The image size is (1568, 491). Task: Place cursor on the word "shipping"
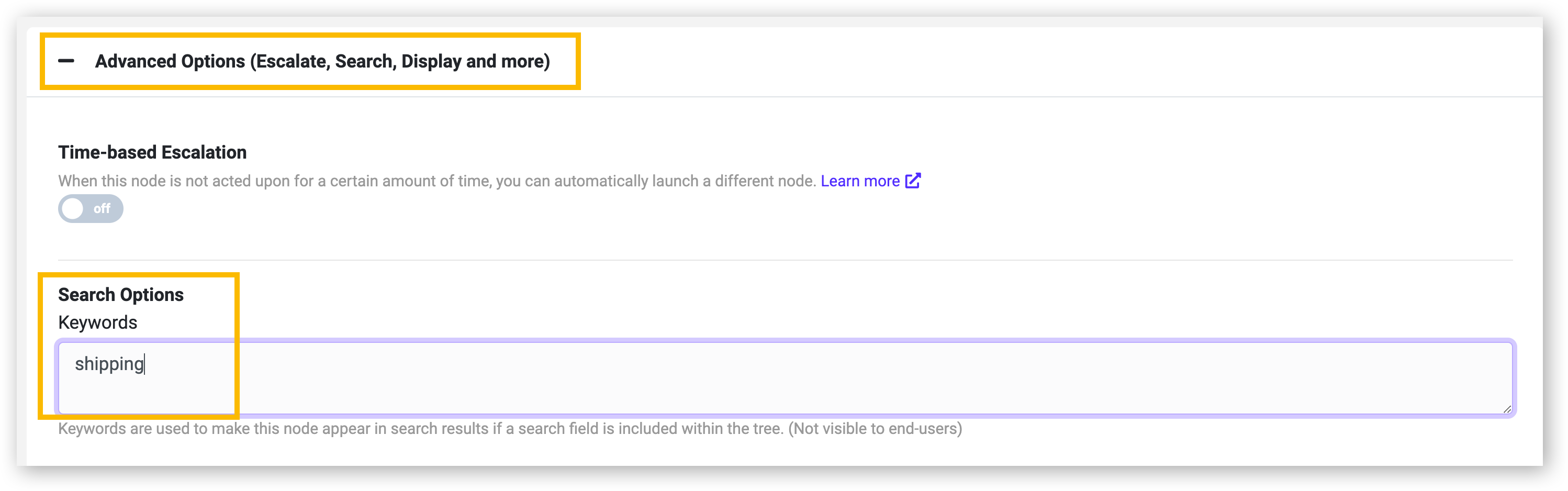[109, 364]
